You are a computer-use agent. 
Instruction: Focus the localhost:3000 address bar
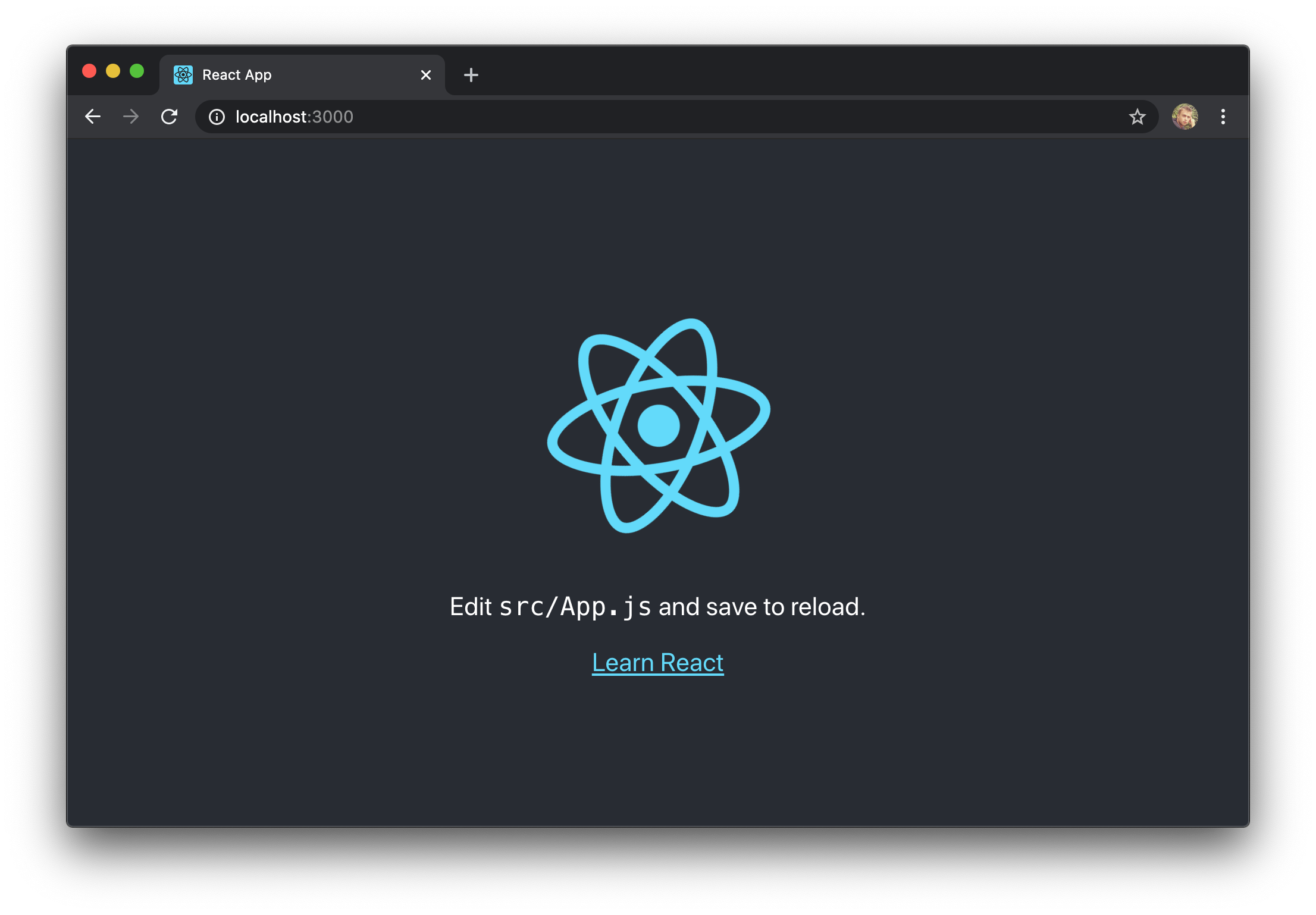pos(676,117)
